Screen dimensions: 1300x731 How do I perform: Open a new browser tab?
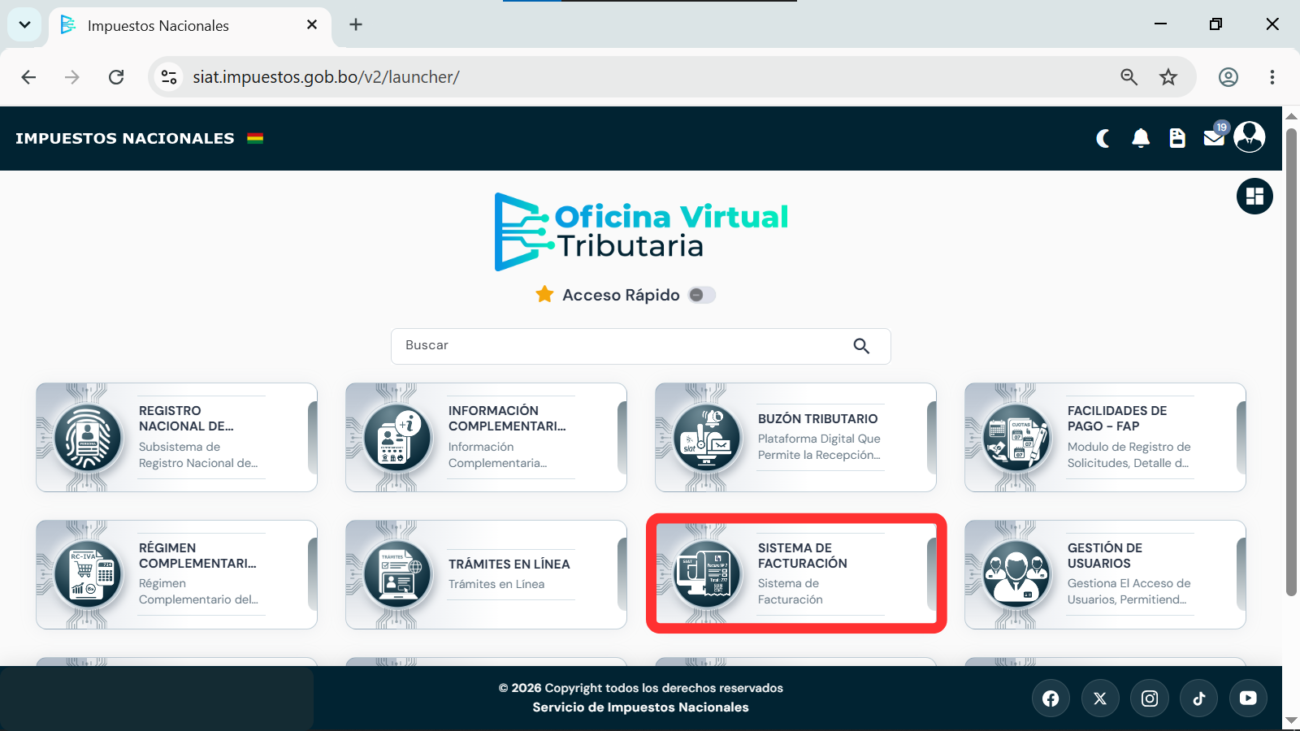pos(356,25)
